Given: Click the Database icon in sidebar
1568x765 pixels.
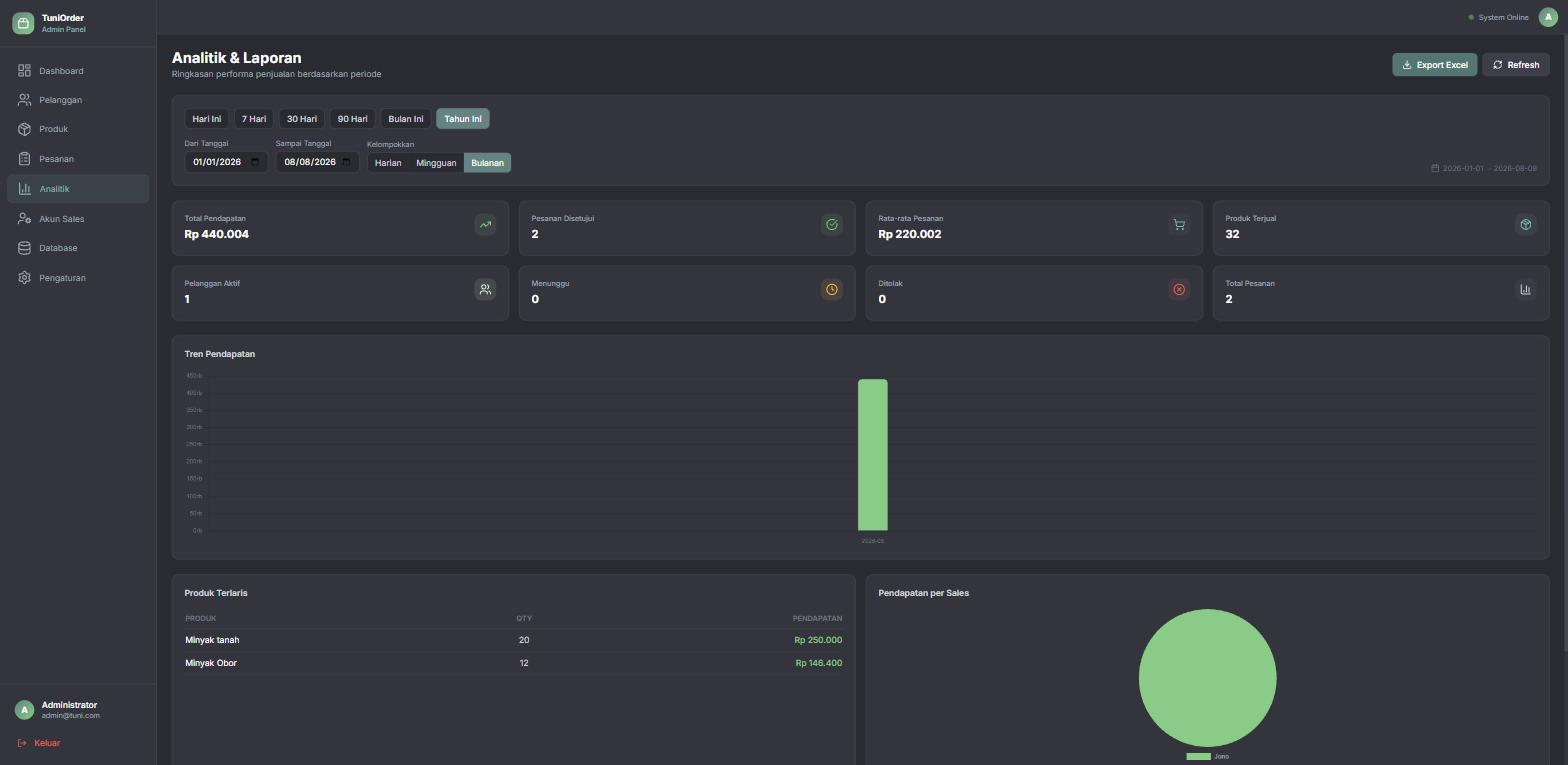Looking at the screenshot, I should (x=24, y=248).
